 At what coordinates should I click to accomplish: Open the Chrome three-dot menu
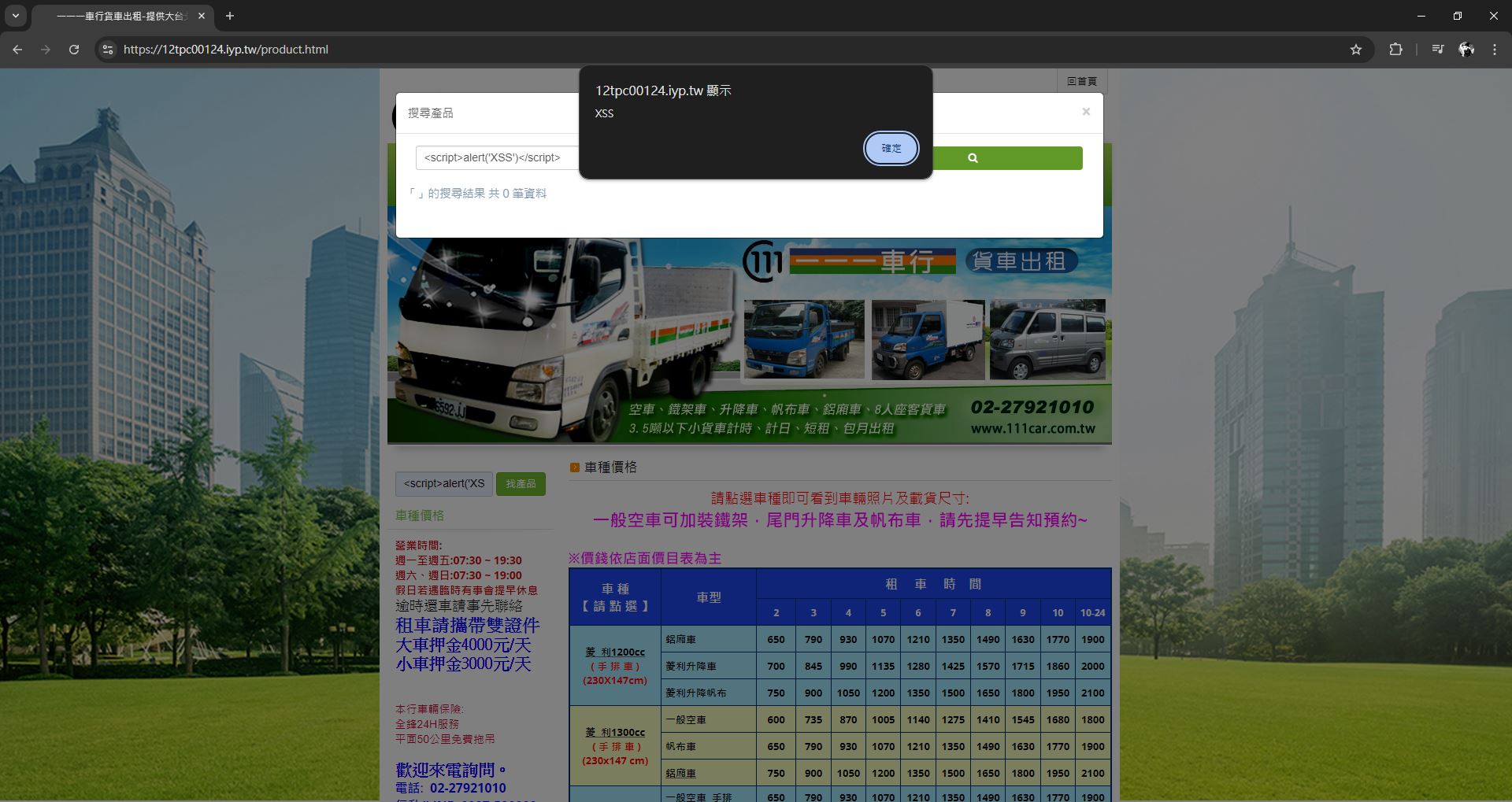coord(1495,50)
